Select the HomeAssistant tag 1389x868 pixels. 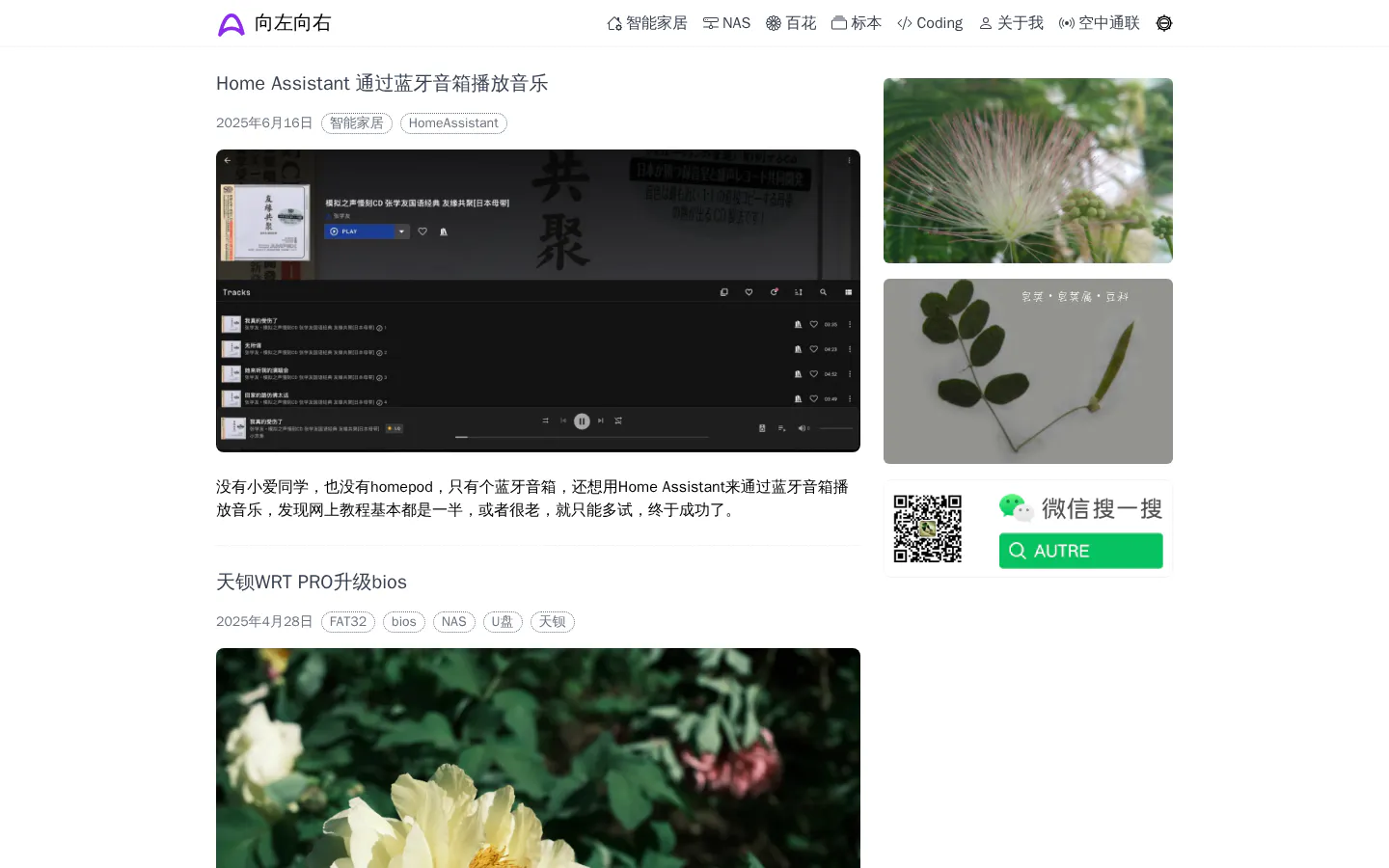tap(453, 123)
